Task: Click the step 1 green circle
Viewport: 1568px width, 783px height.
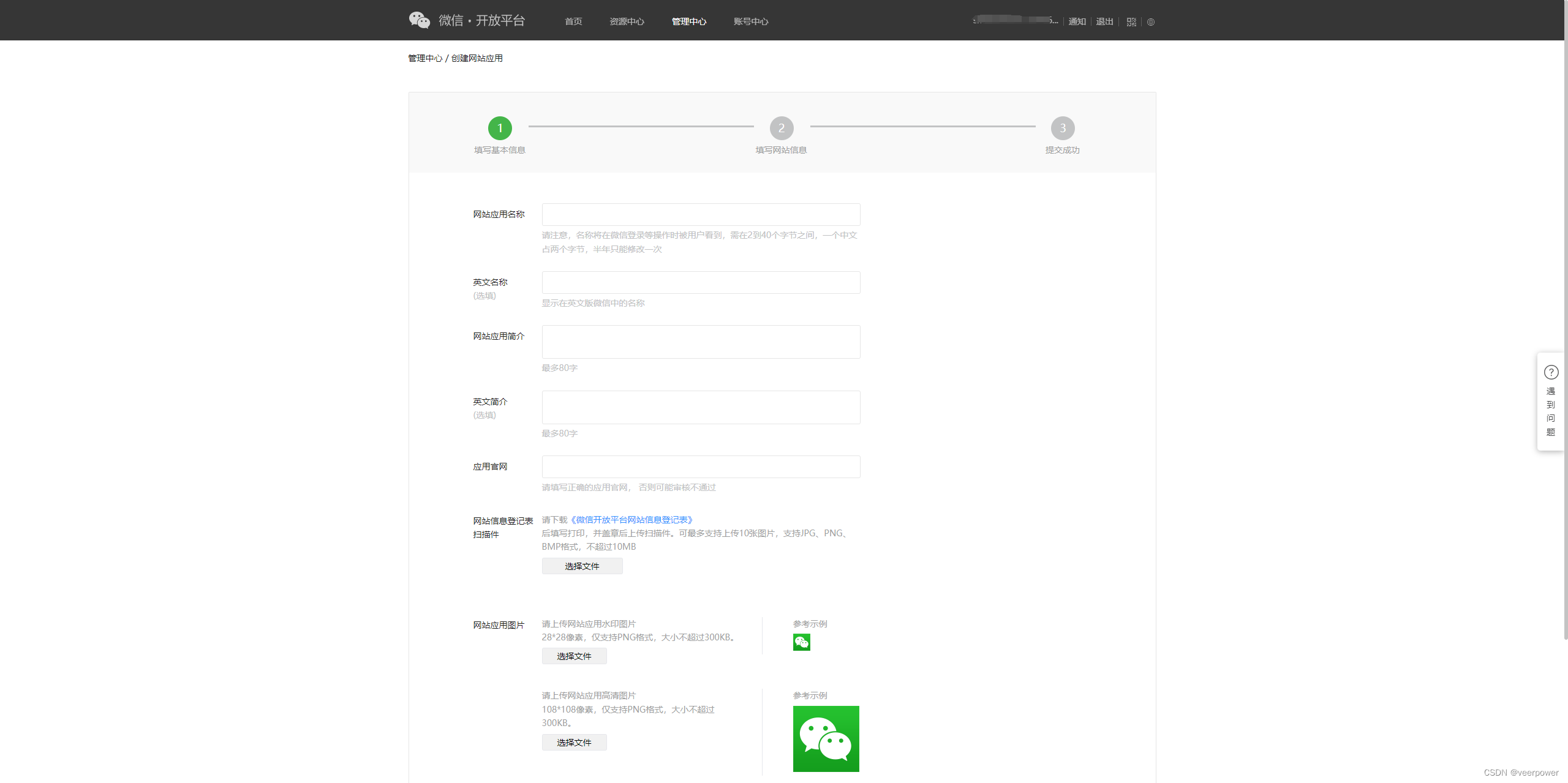Action: [x=500, y=128]
